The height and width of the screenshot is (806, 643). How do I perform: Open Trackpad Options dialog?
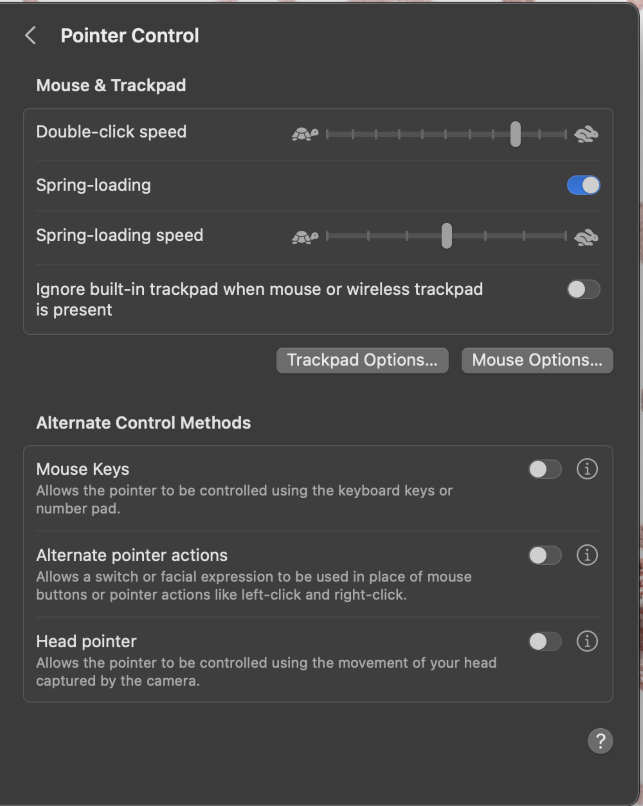[362, 360]
